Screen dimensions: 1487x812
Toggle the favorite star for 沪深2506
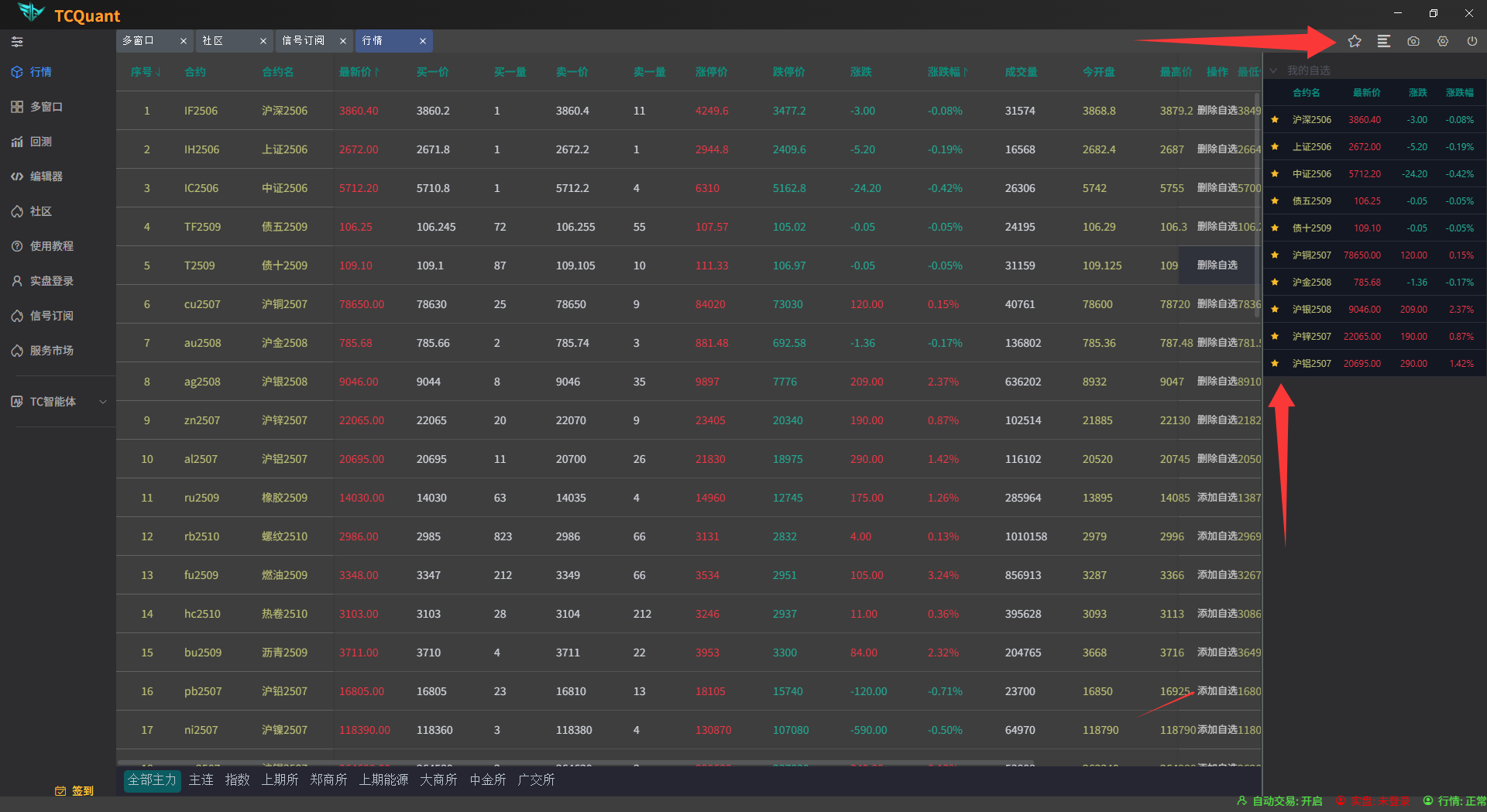click(1275, 120)
